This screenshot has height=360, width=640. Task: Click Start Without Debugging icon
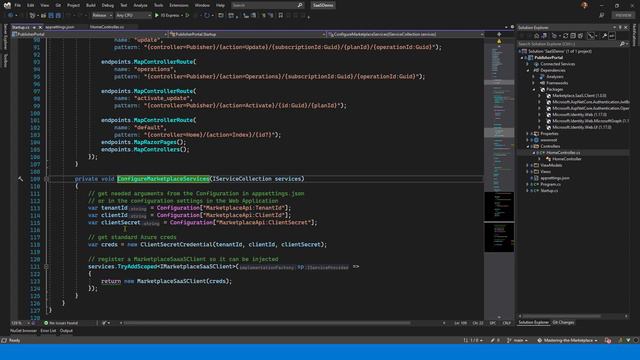point(187,16)
